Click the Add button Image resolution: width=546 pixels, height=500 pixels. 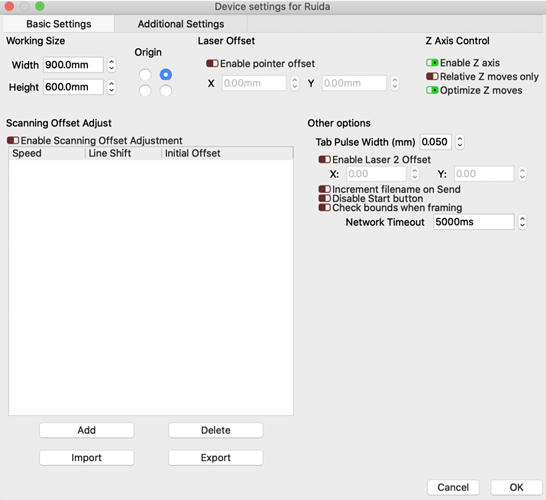(87, 430)
